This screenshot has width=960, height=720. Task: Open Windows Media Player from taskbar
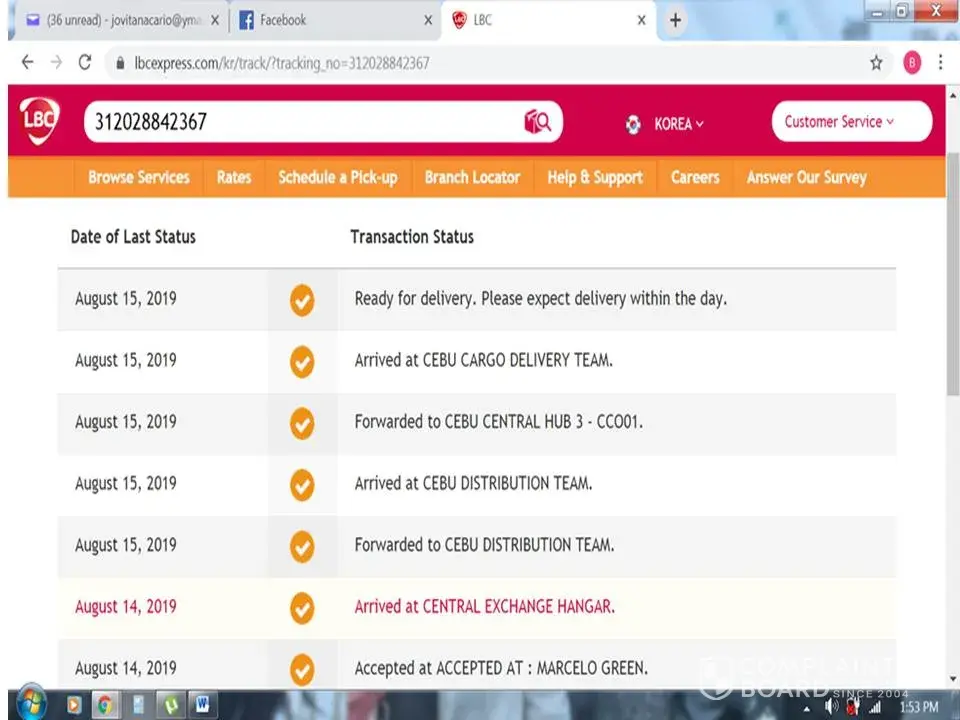coord(73,705)
